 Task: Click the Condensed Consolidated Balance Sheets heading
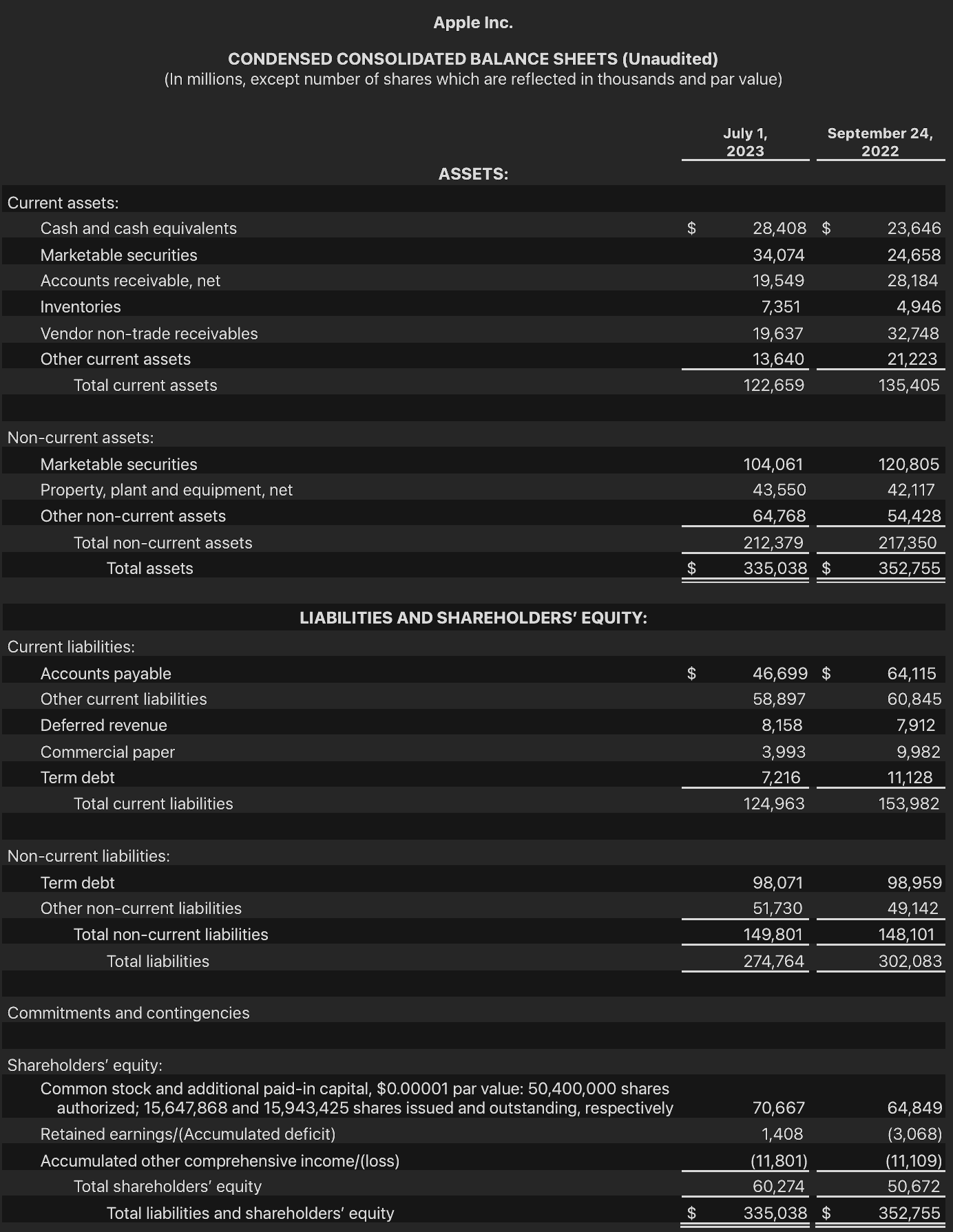[x=473, y=59]
